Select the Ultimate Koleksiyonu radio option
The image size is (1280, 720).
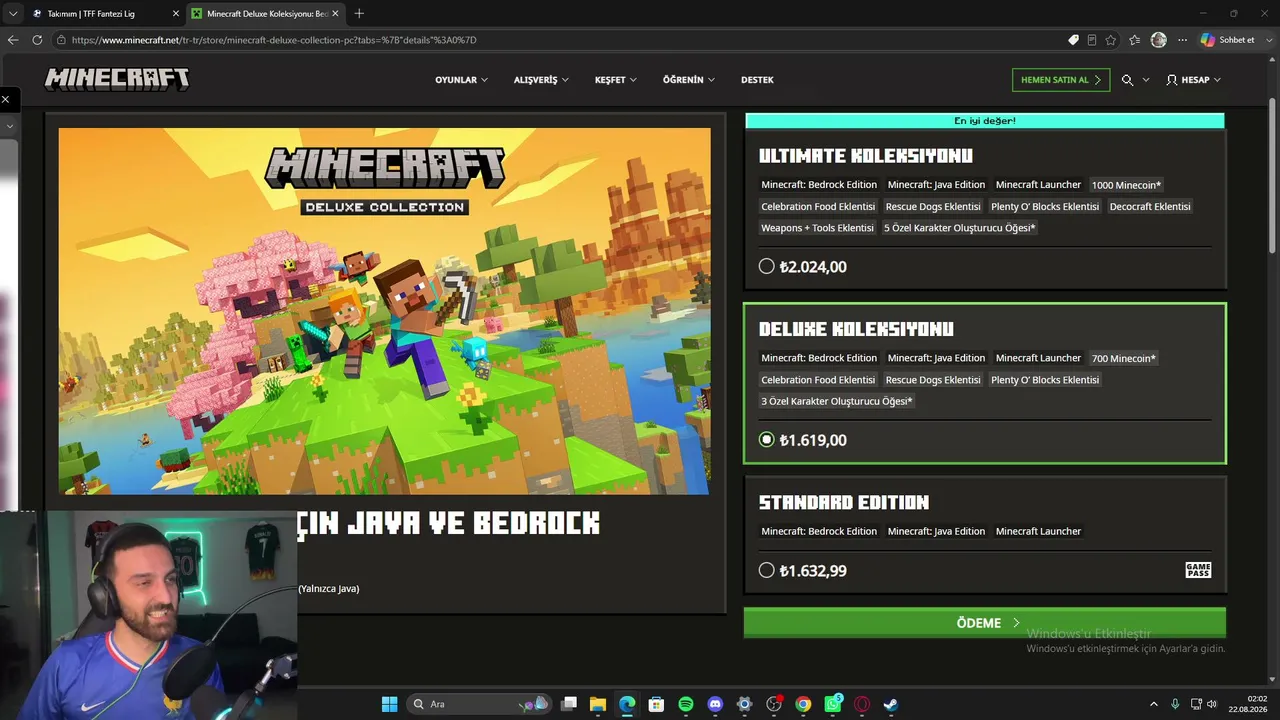pos(767,267)
